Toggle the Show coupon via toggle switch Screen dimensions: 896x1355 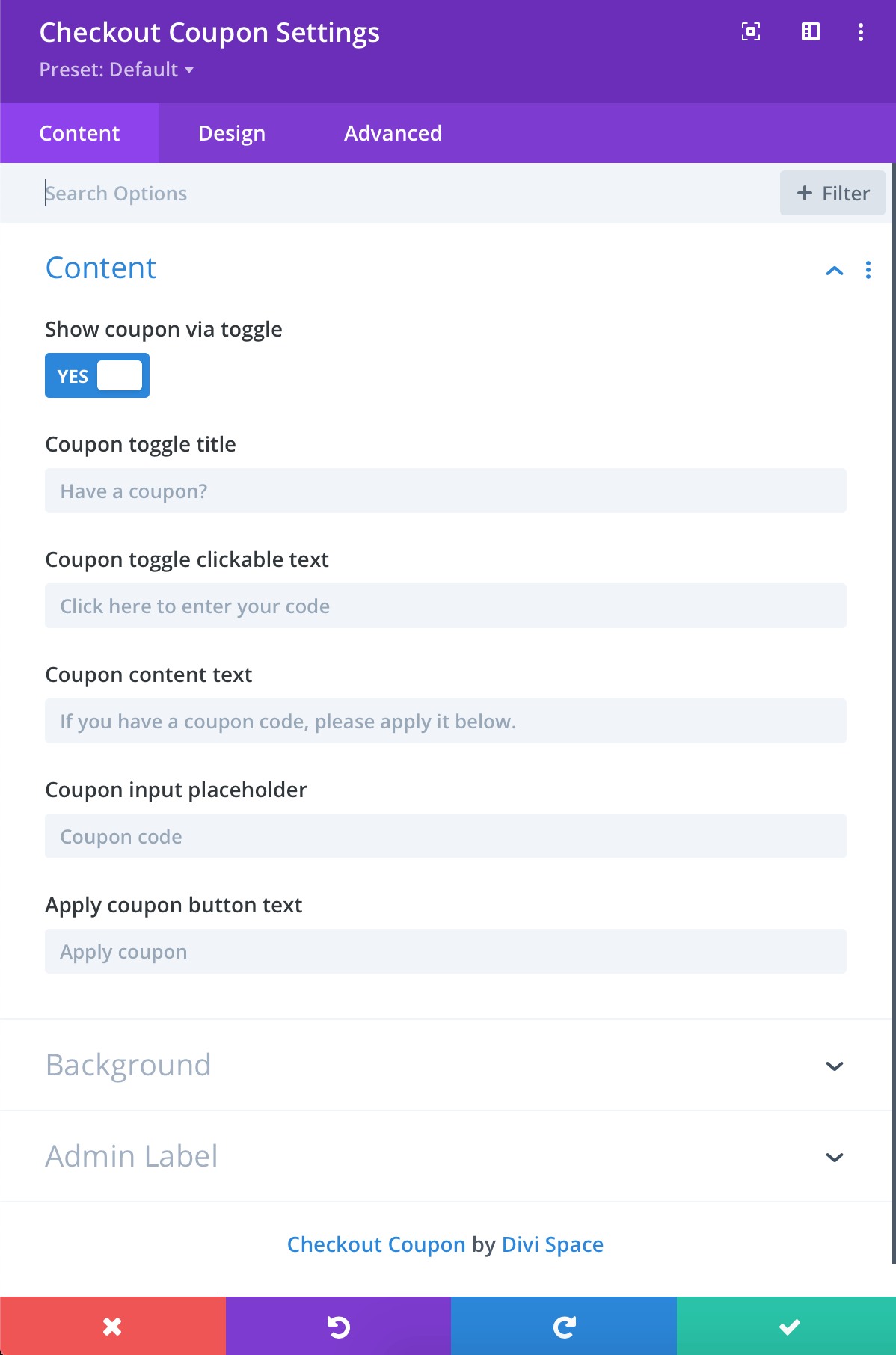tap(97, 375)
